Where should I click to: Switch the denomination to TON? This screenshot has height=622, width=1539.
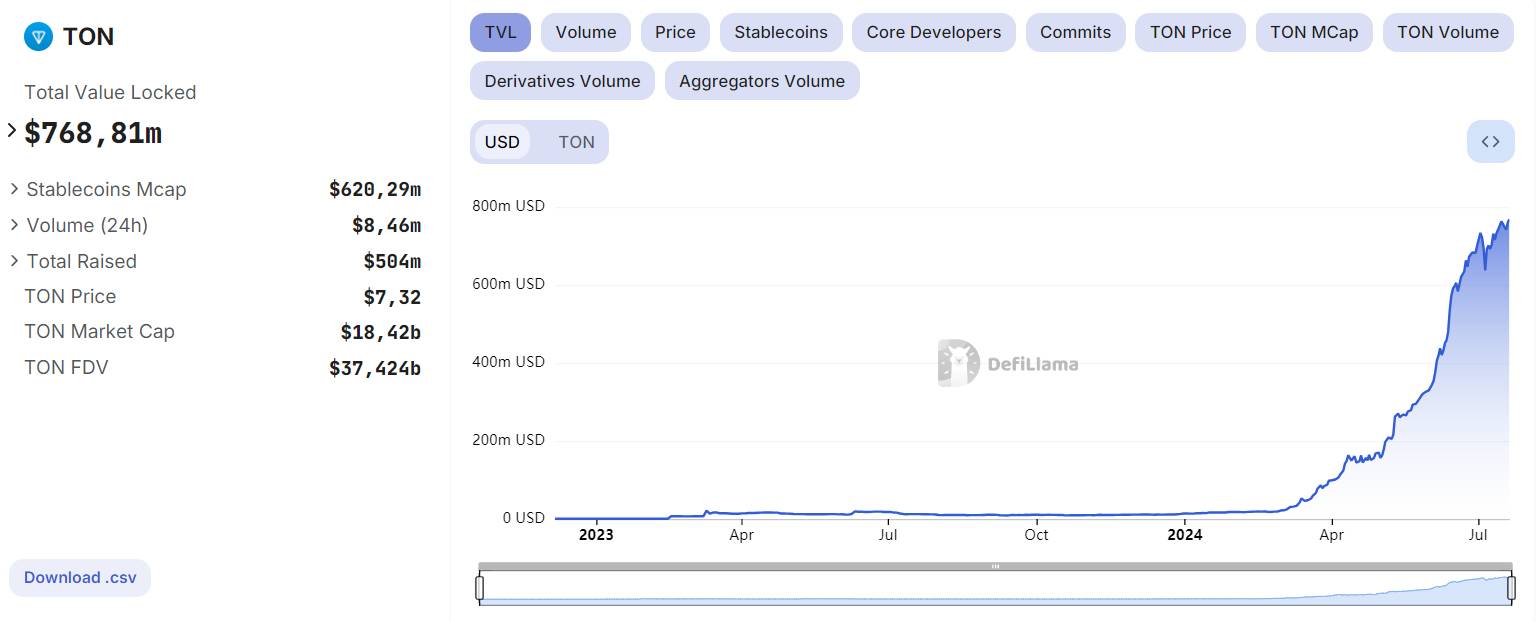pos(576,142)
